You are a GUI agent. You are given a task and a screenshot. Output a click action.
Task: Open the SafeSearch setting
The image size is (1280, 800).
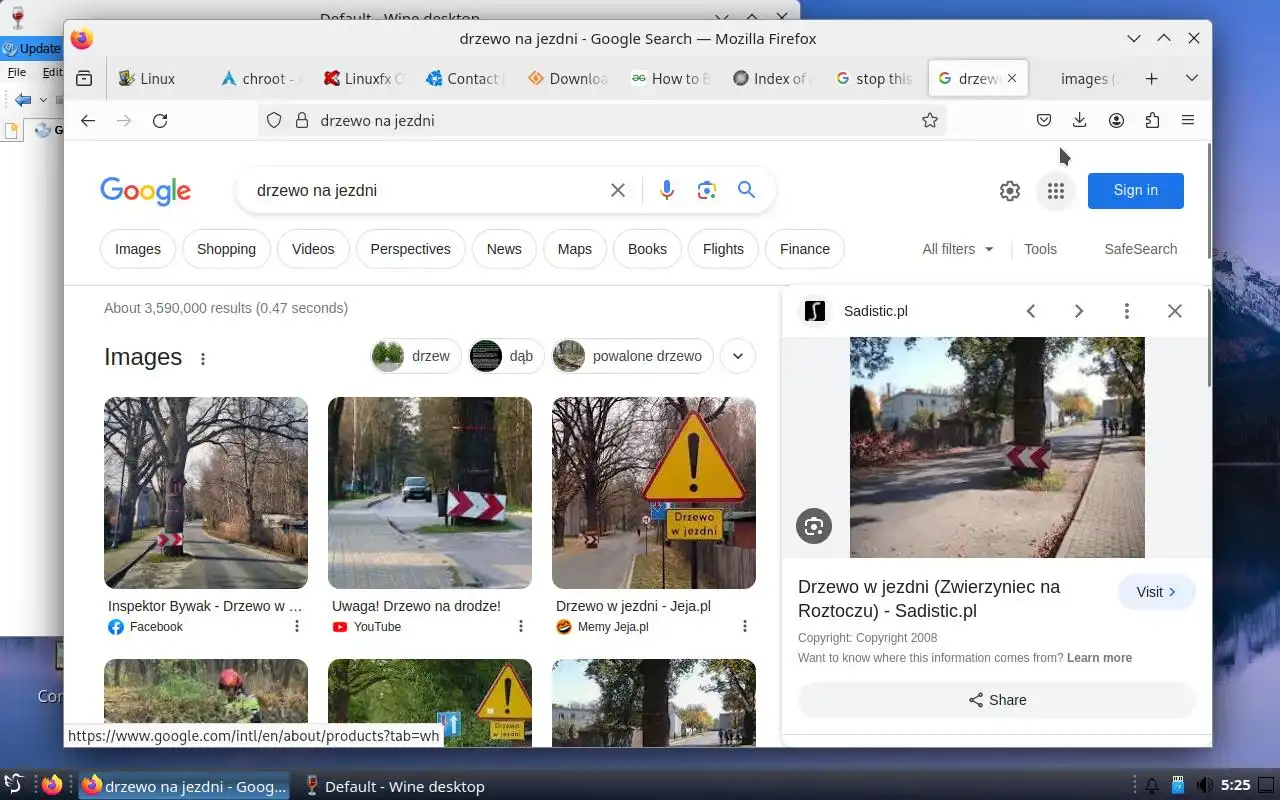point(1140,249)
